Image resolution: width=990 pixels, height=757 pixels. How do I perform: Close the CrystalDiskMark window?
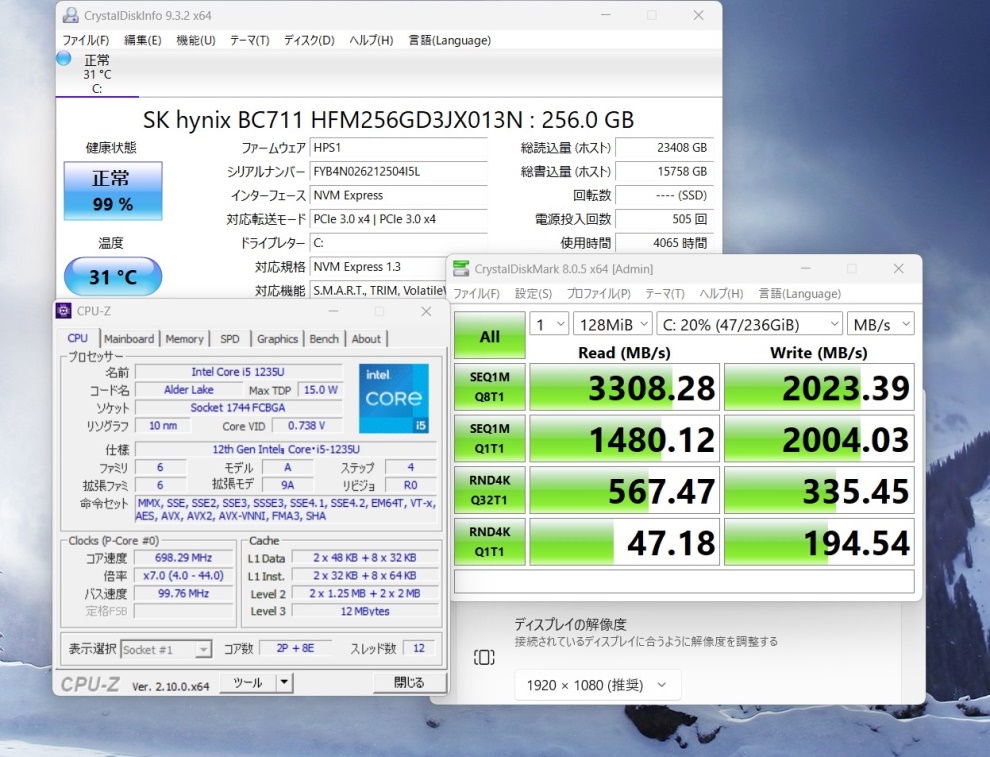click(x=898, y=268)
